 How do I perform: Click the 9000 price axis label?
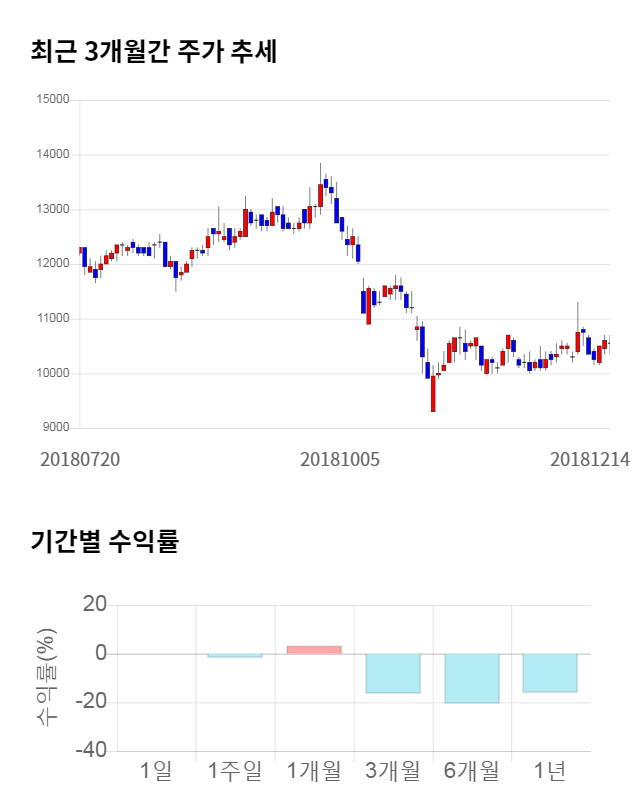coord(55,428)
